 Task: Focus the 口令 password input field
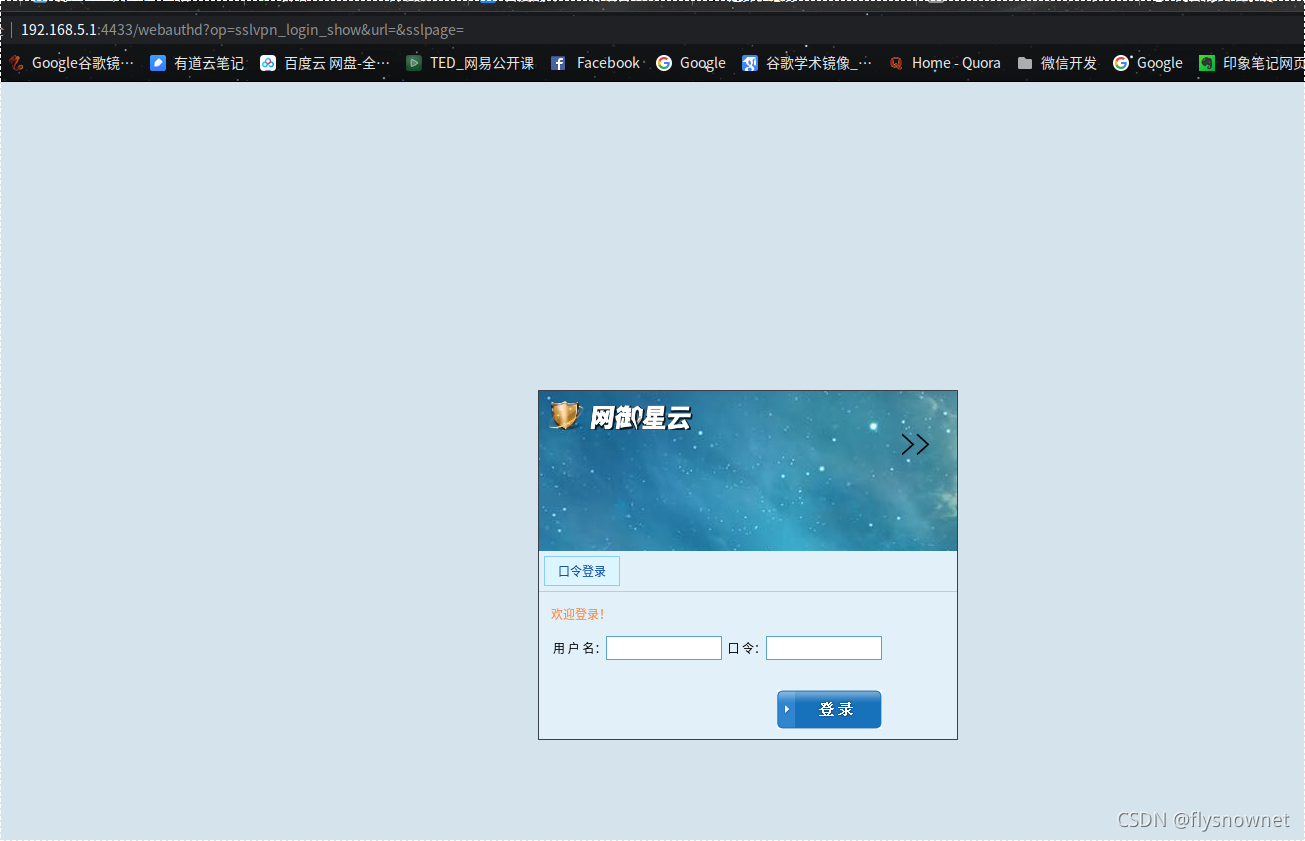(824, 648)
